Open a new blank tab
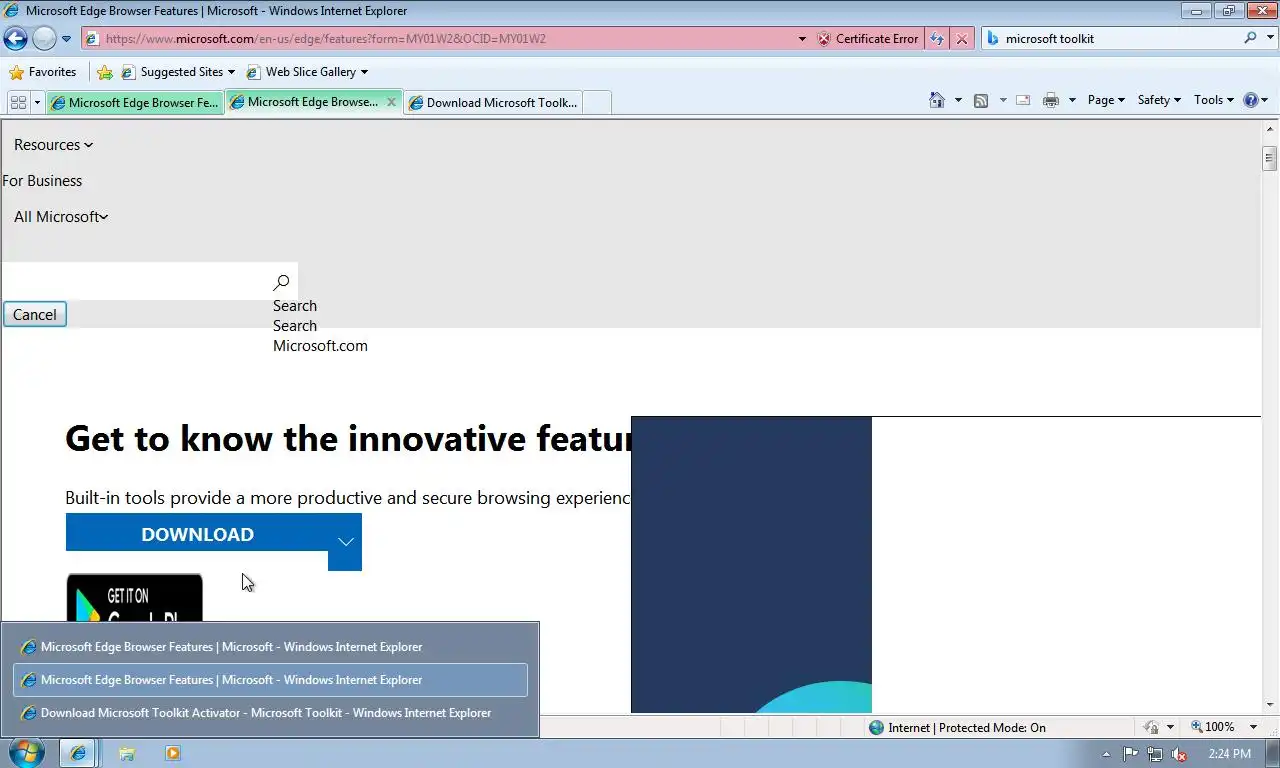Screen dimensions: 1280x768 click(x=596, y=102)
